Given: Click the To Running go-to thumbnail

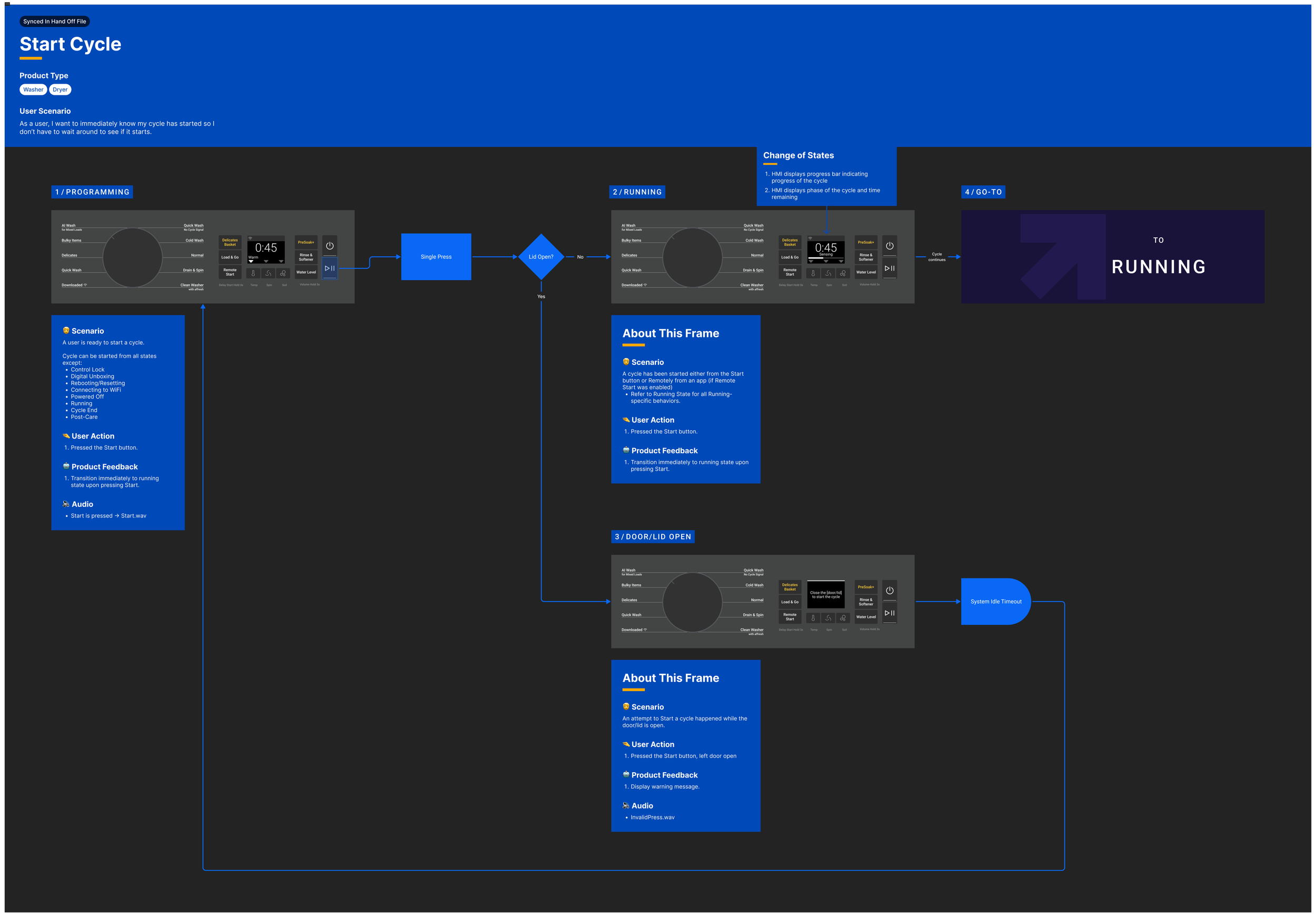Looking at the screenshot, I should pos(1112,257).
